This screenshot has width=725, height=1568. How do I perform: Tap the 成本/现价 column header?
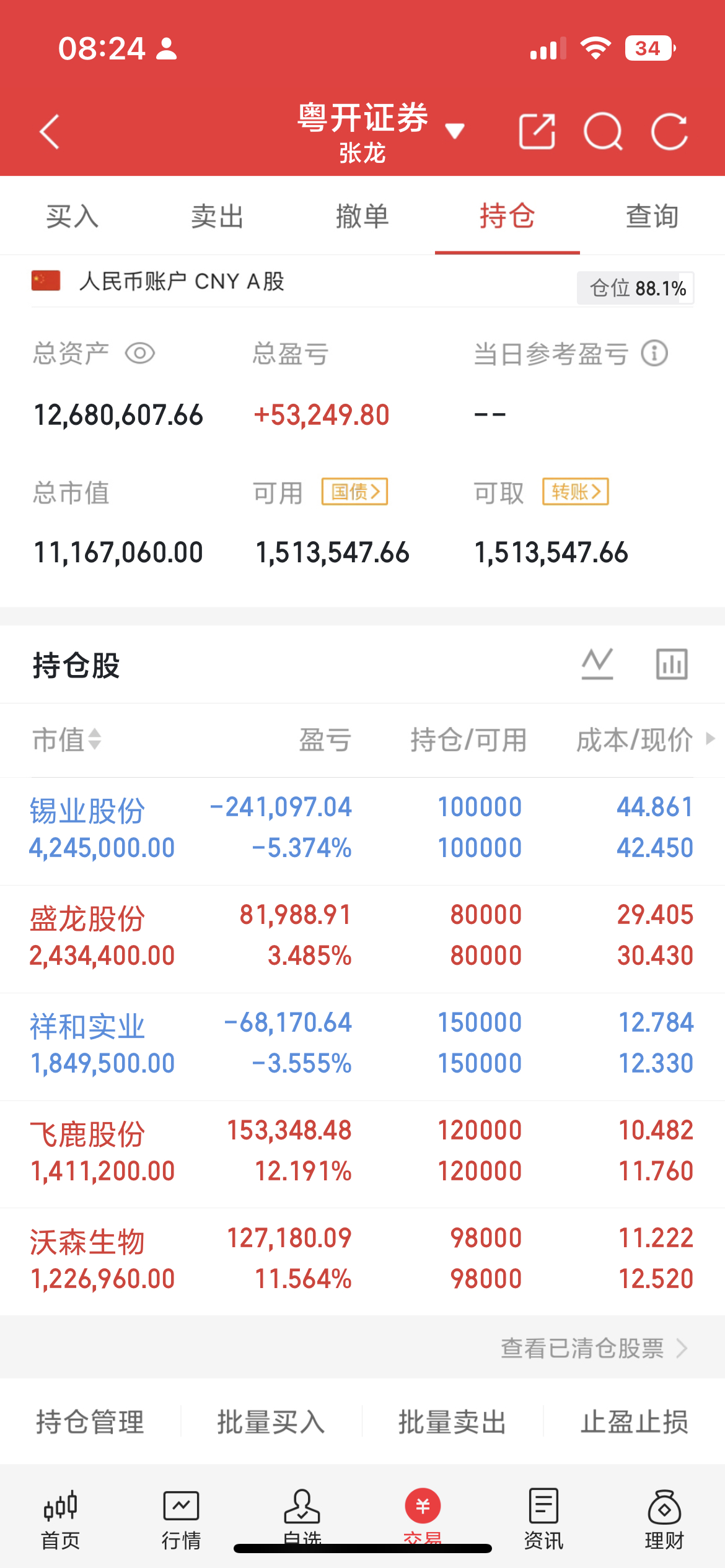[635, 739]
